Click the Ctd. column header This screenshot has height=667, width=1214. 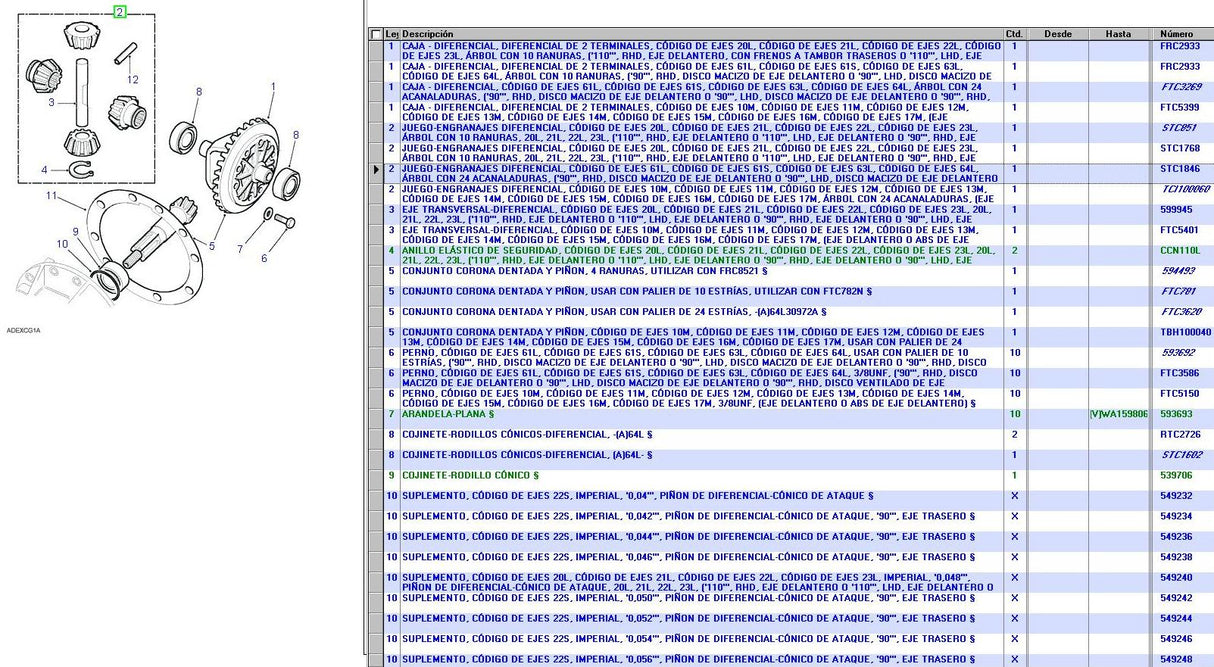[1014, 34]
